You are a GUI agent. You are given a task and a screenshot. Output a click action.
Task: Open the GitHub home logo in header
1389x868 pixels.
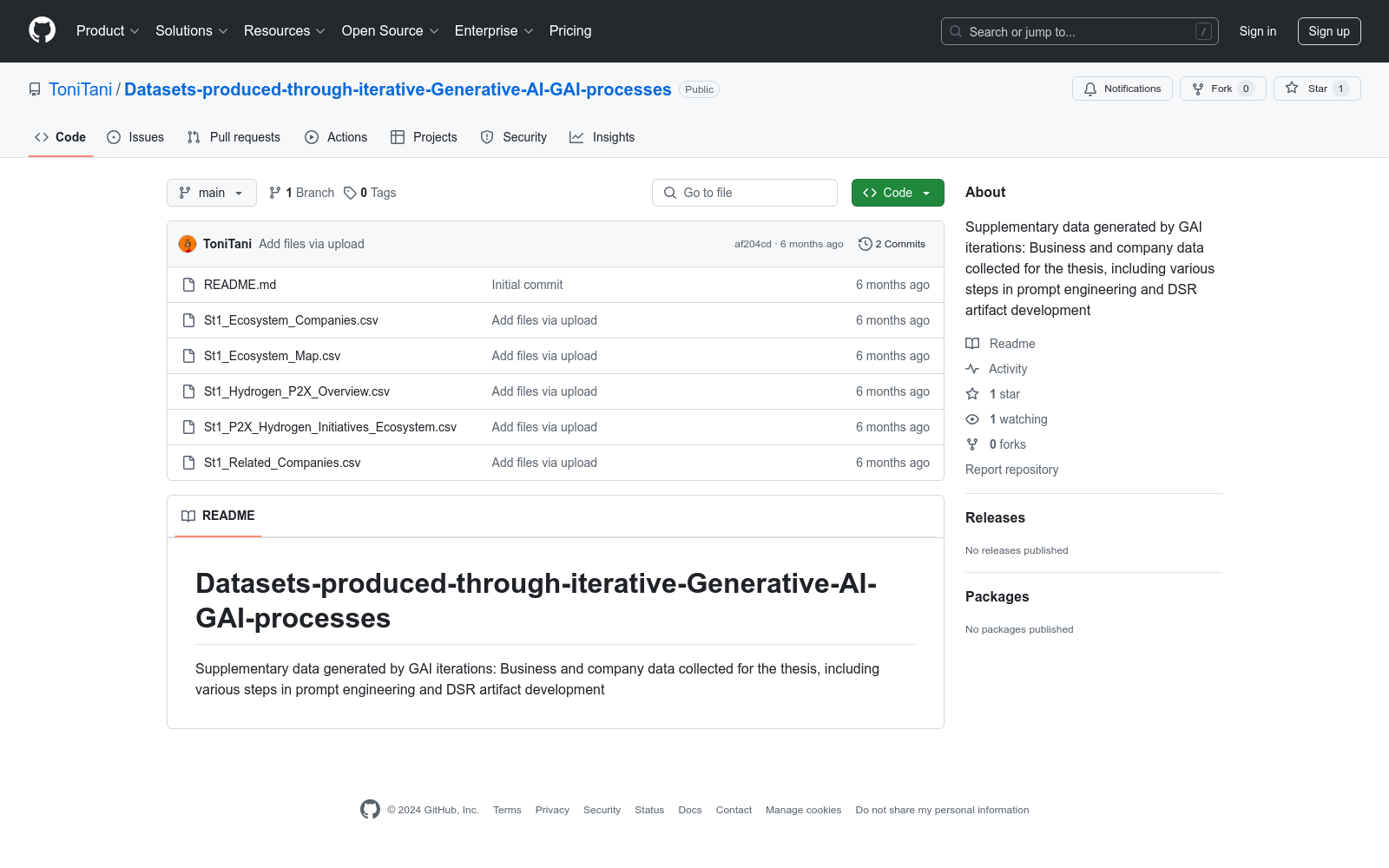click(42, 30)
